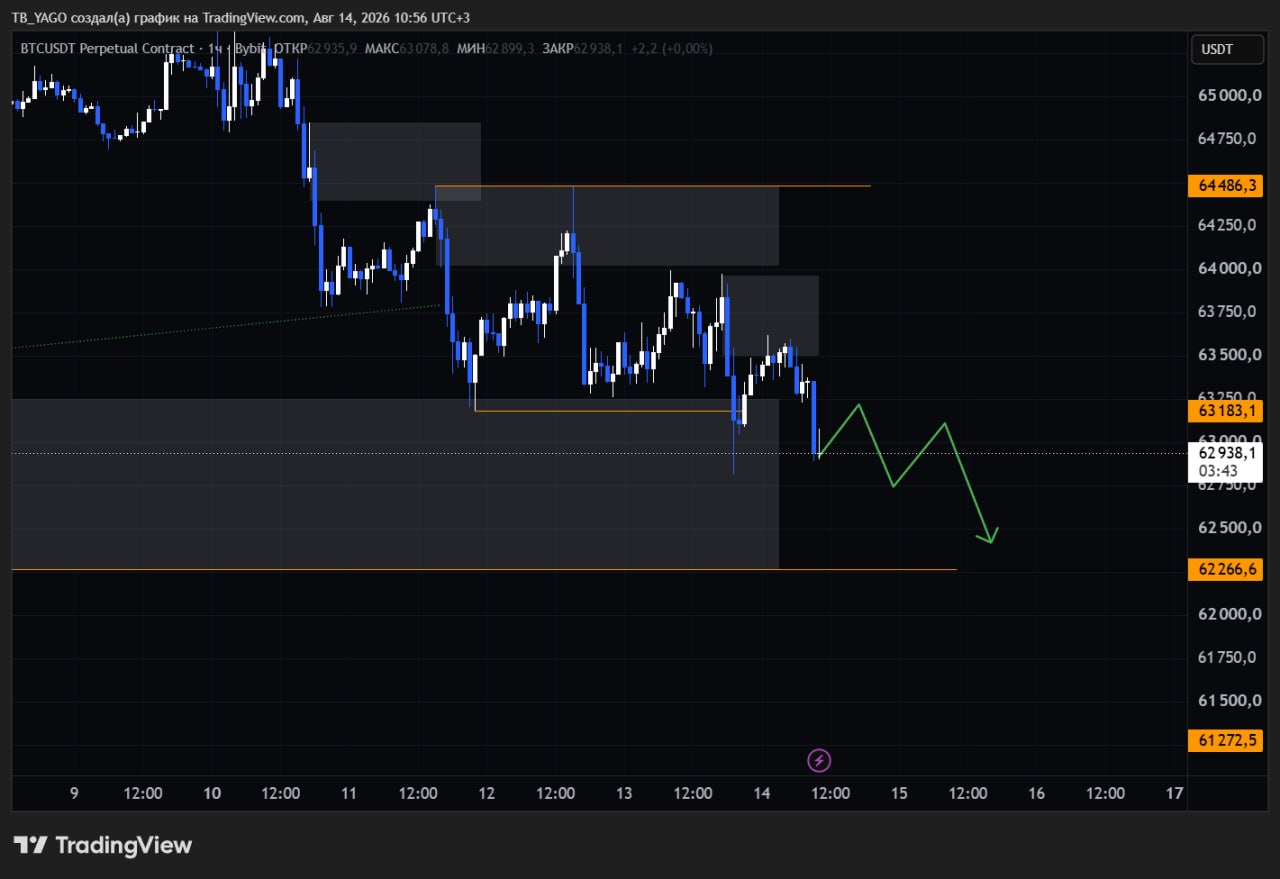This screenshot has width=1280, height=879.
Task: Click date 9 on time axis
Action: click(x=74, y=793)
